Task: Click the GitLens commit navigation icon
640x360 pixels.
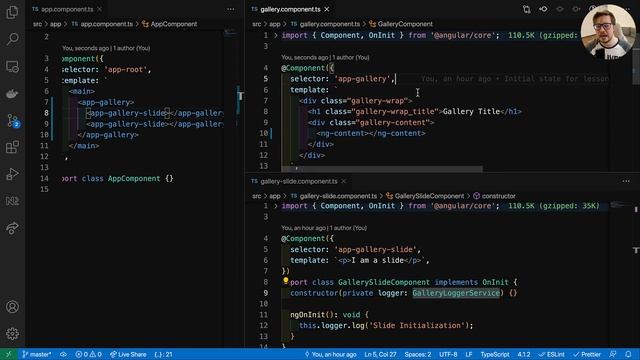Action: tap(543, 9)
